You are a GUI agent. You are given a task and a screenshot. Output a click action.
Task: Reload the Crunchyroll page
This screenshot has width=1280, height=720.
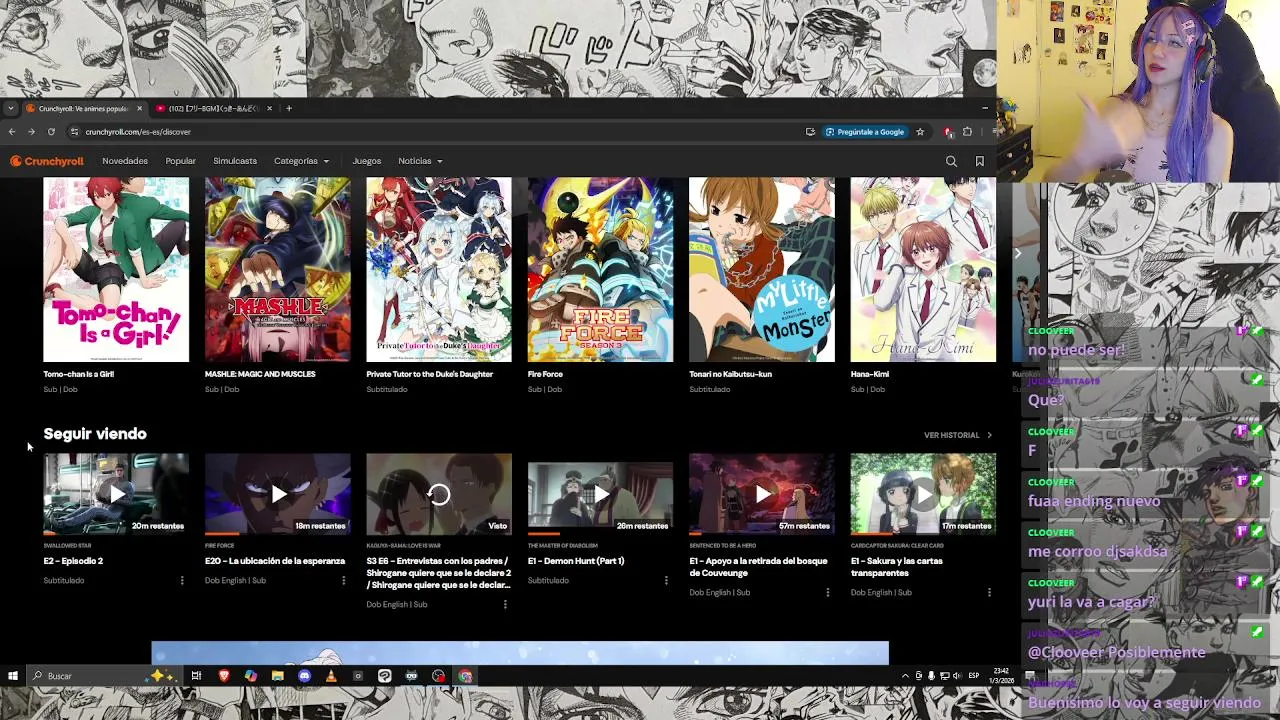[x=51, y=132]
